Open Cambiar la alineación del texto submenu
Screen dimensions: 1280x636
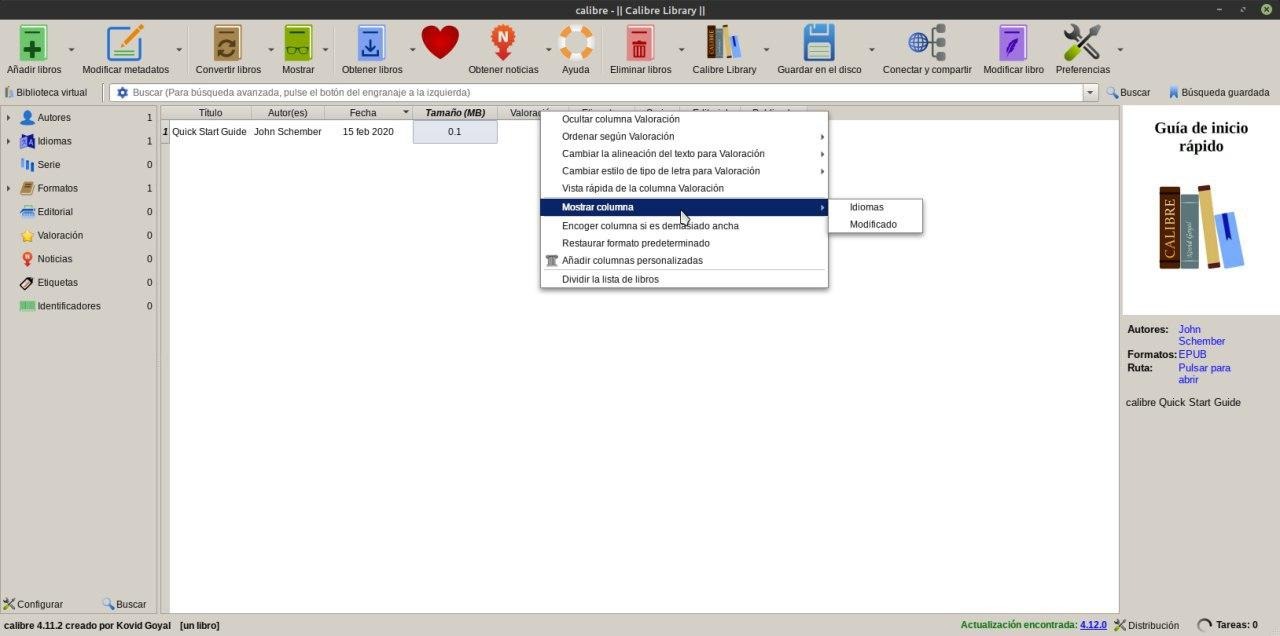tap(684, 153)
